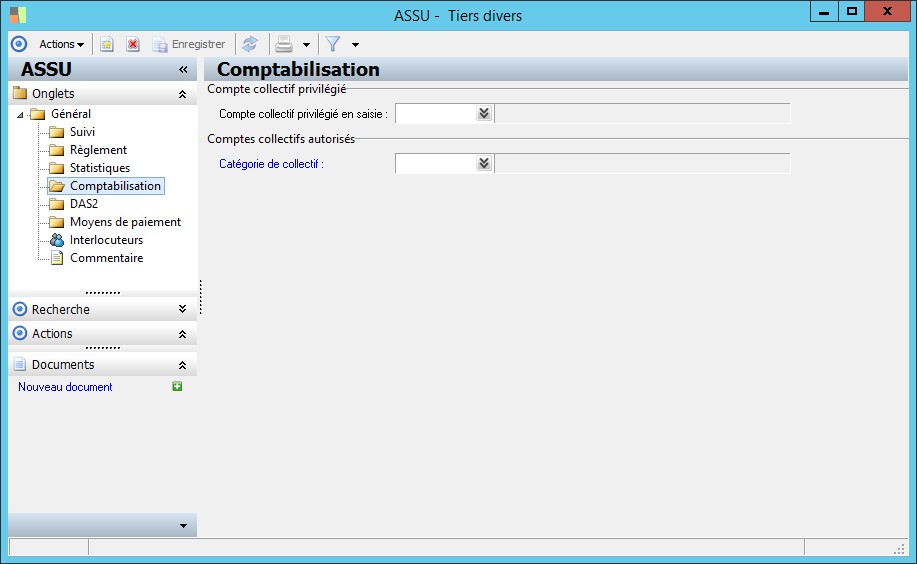
Task: Click the Règlement folder icon
Action: click(x=57, y=150)
